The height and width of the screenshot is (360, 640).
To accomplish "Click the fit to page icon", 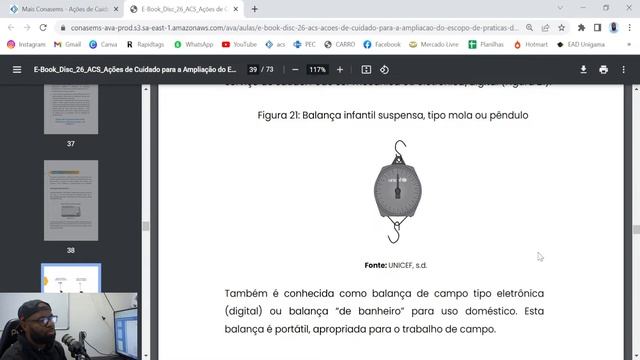I will 366,70.
